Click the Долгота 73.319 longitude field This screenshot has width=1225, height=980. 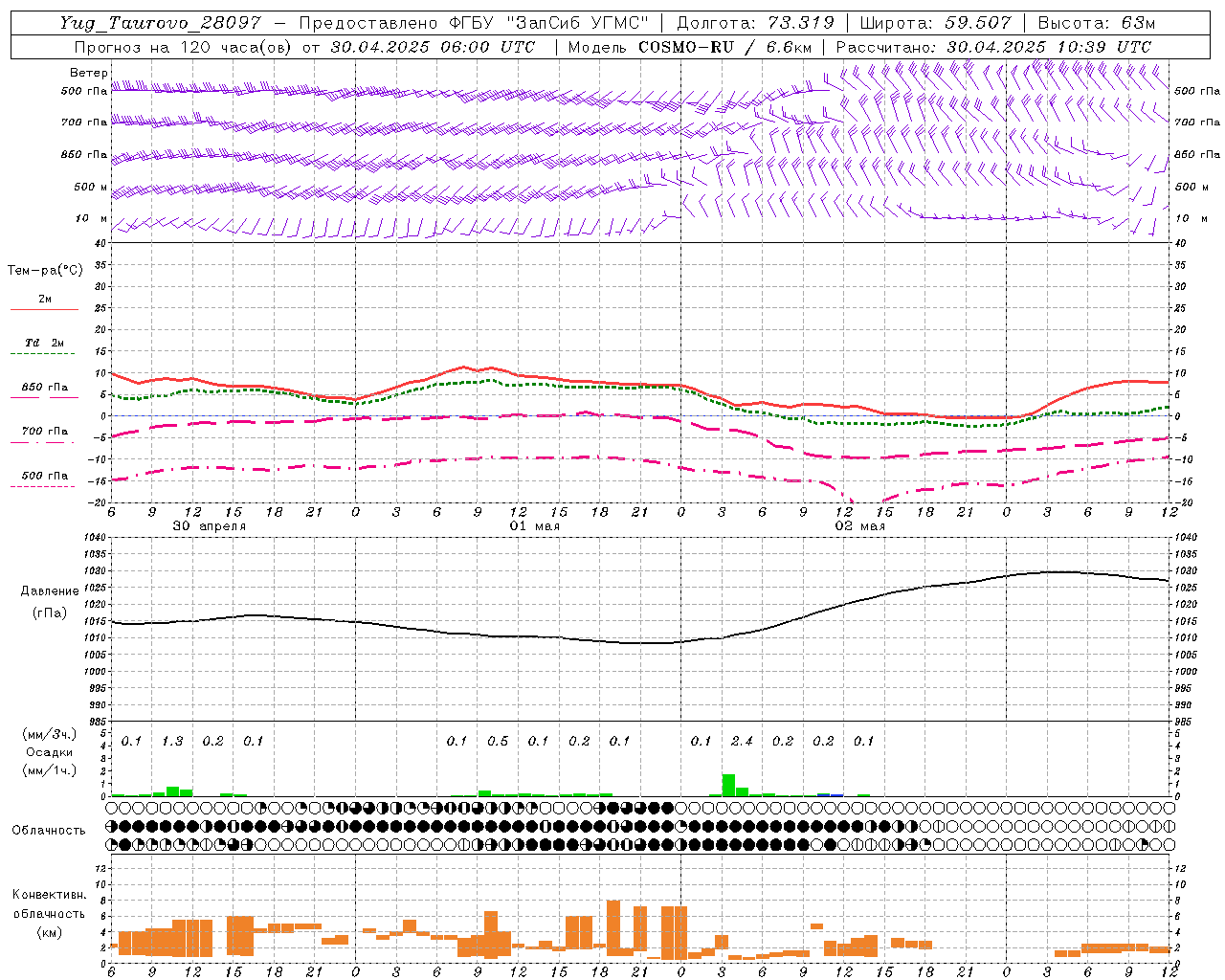755,23
